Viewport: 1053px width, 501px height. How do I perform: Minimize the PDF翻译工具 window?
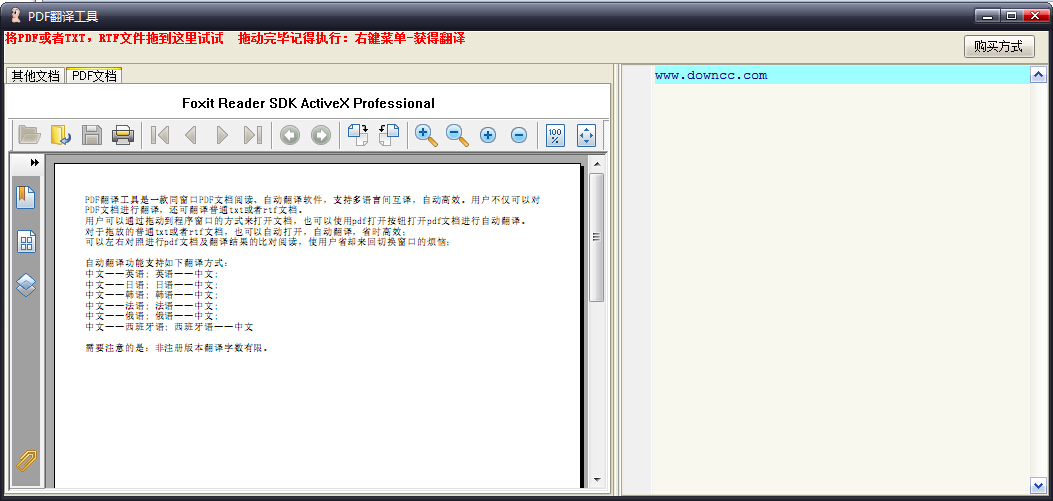[x=987, y=15]
